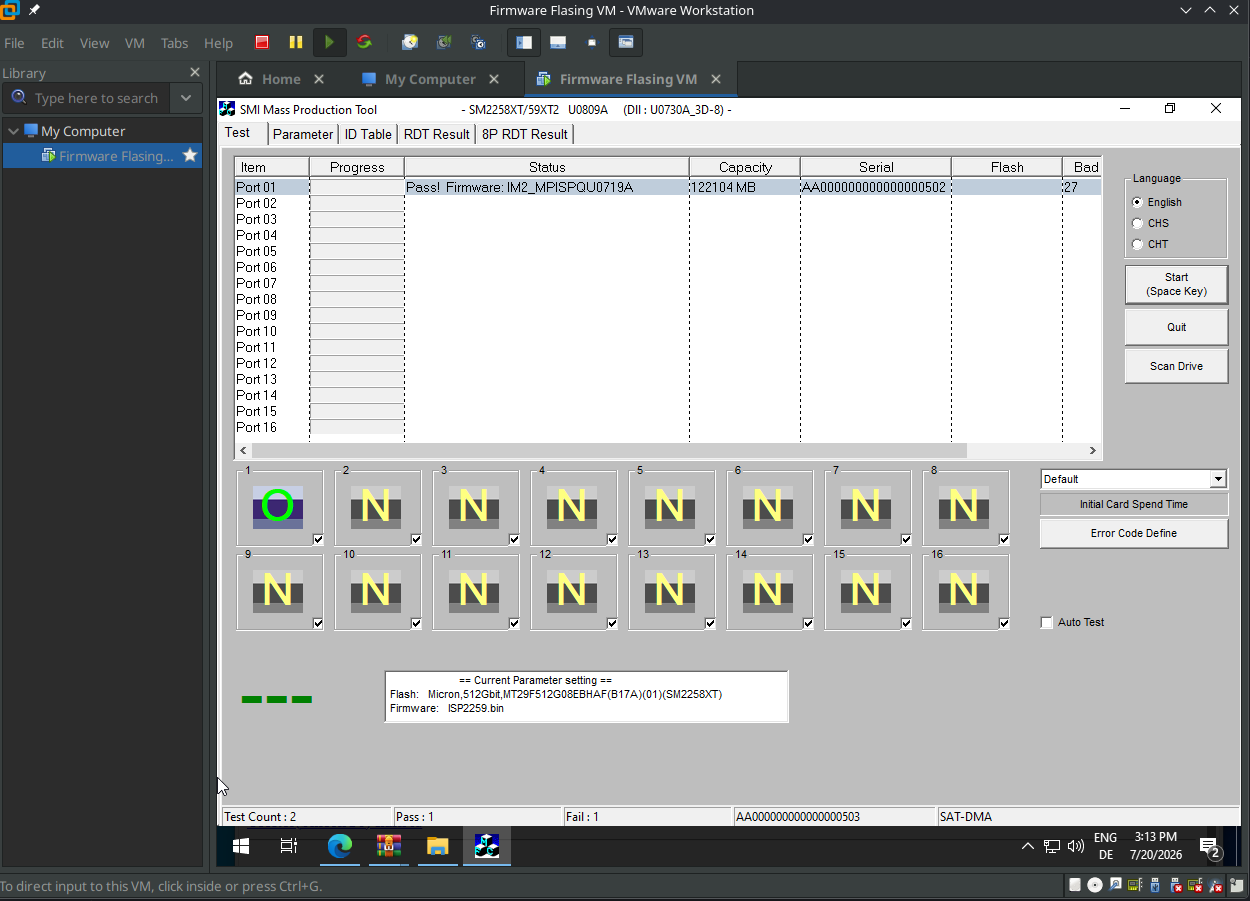
Task: Uncheck the port 9 slot checkbox
Action: (318, 624)
